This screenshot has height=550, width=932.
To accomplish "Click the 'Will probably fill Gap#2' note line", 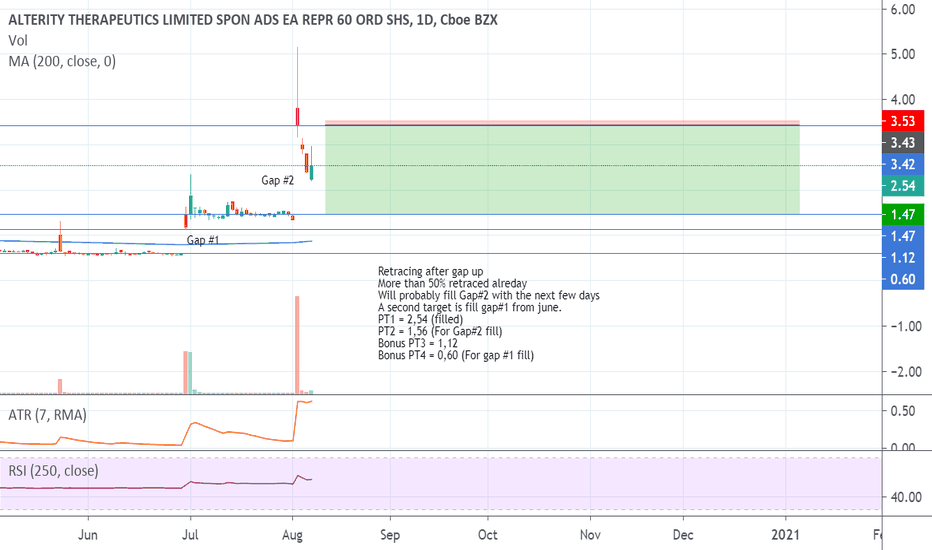I will tap(489, 295).
